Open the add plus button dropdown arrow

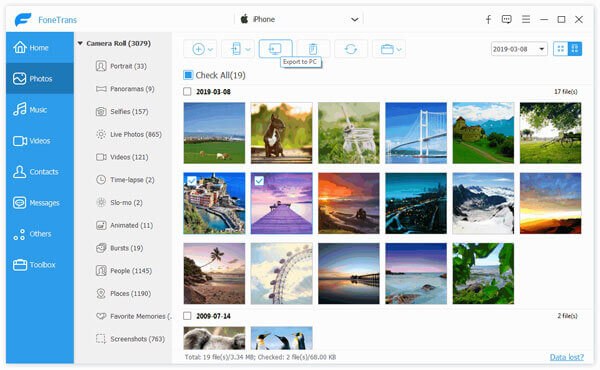[x=210, y=49]
